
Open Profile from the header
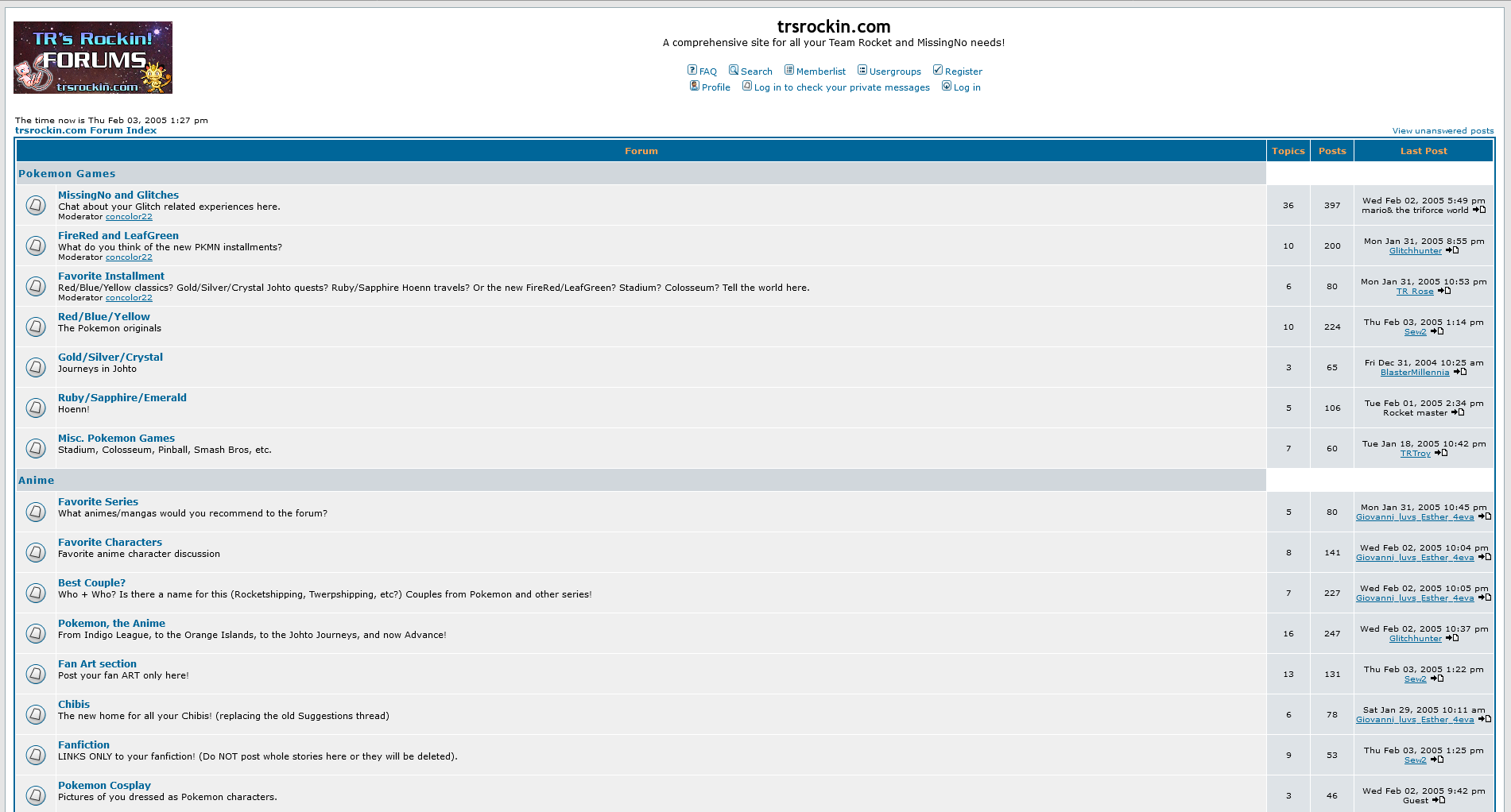716,87
